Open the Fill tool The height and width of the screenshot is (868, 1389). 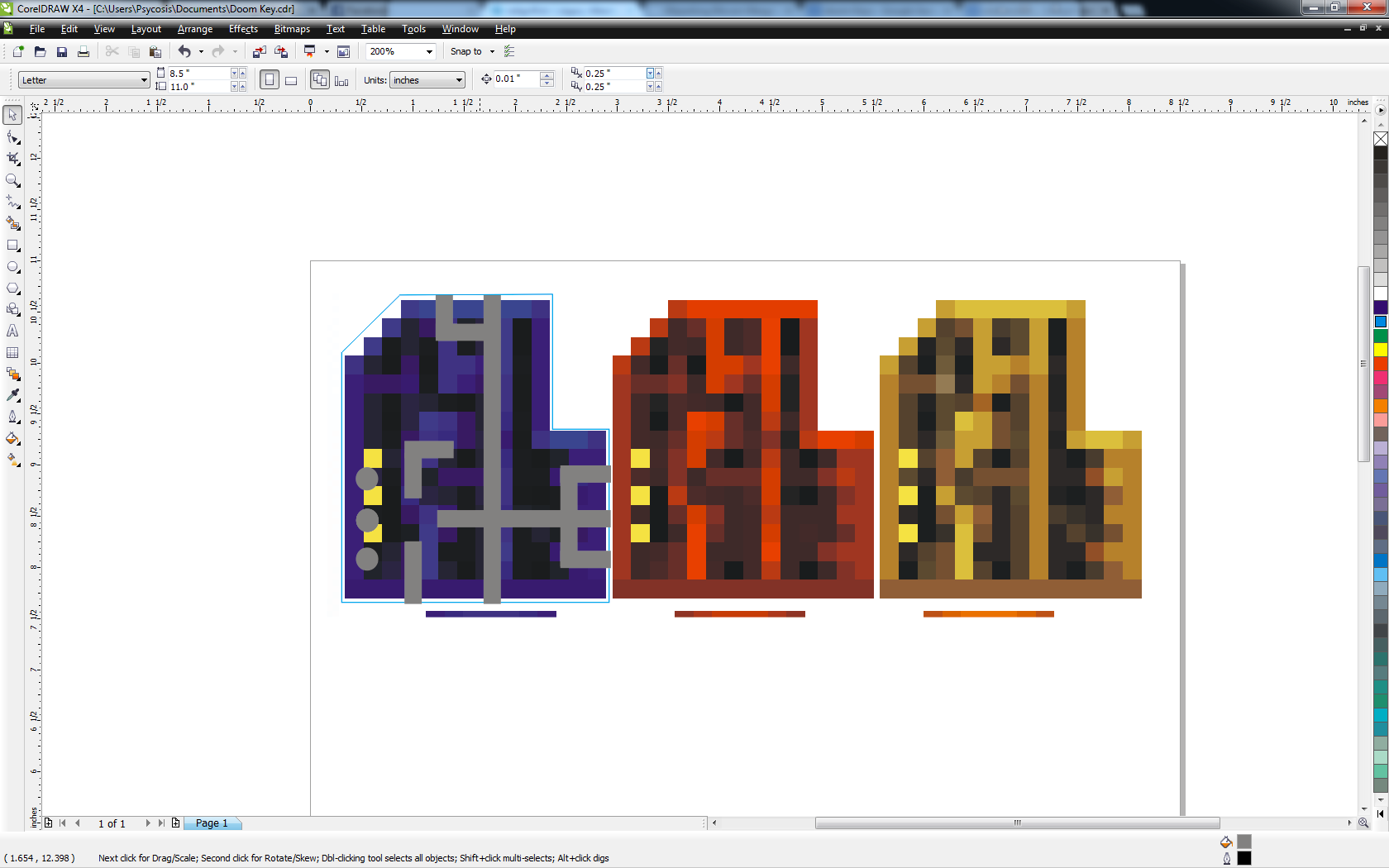[12, 439]
